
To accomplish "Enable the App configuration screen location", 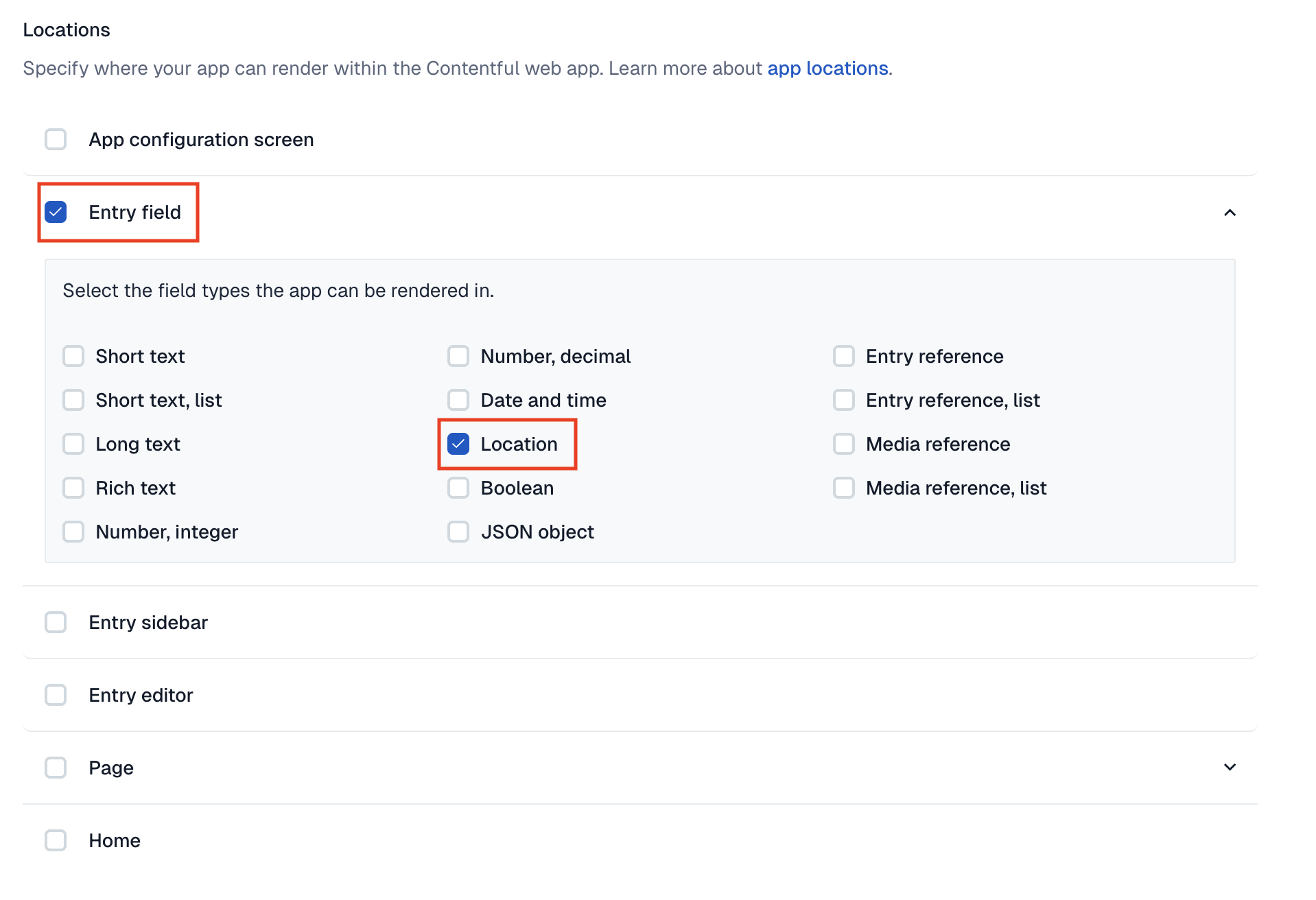I will click(56, 139).
